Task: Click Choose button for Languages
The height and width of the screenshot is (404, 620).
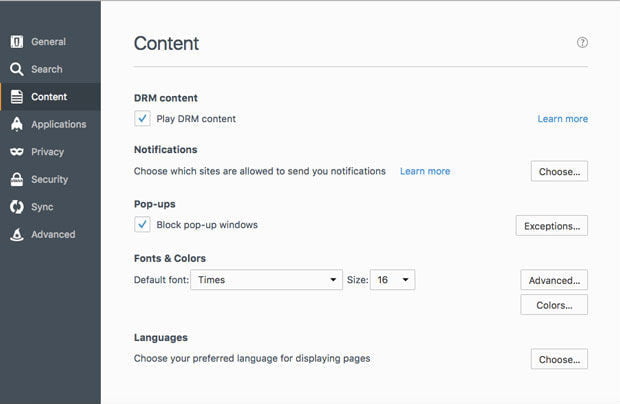Action: 559,359
